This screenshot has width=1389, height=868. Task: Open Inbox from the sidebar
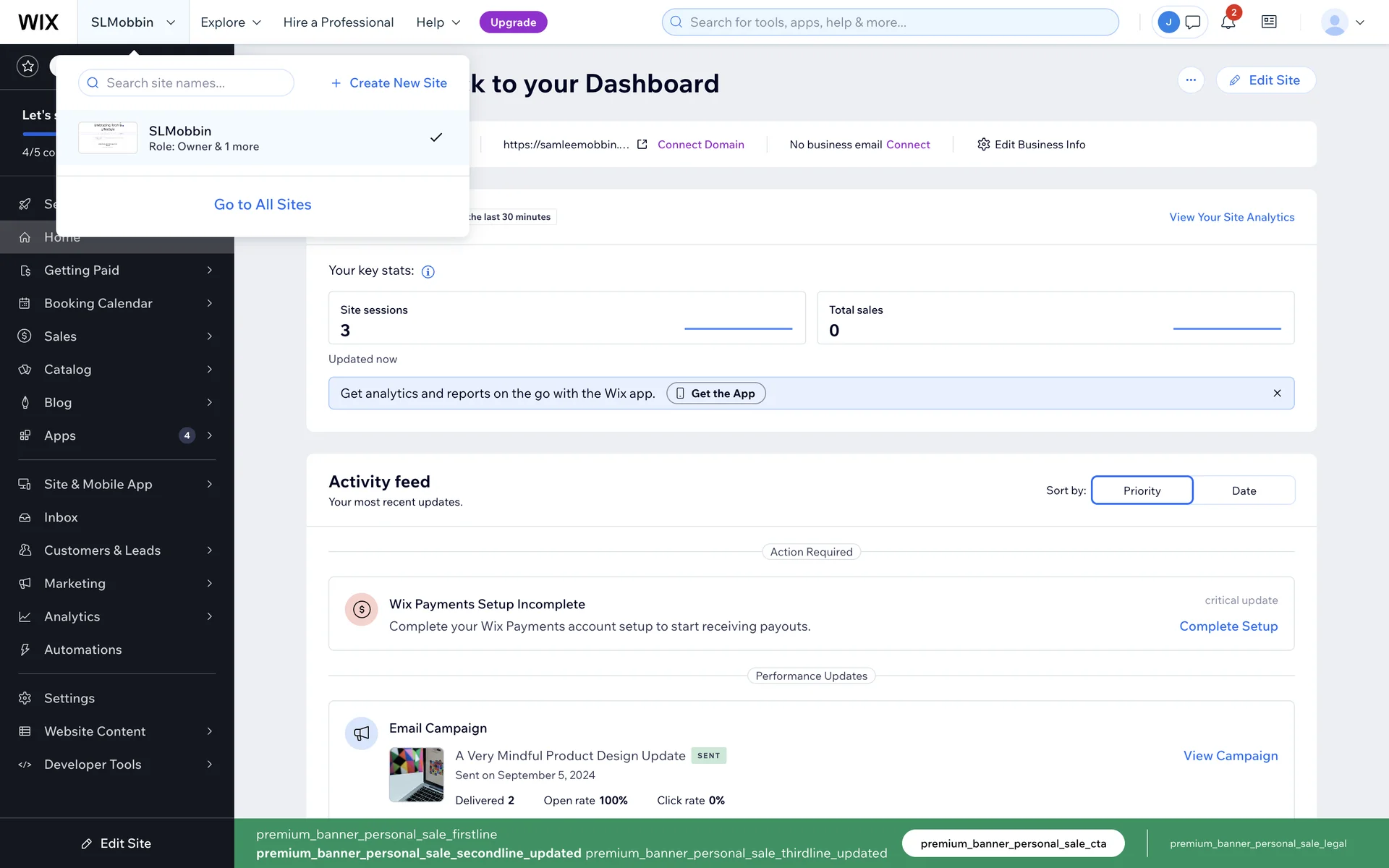click(x=61, y=517)
